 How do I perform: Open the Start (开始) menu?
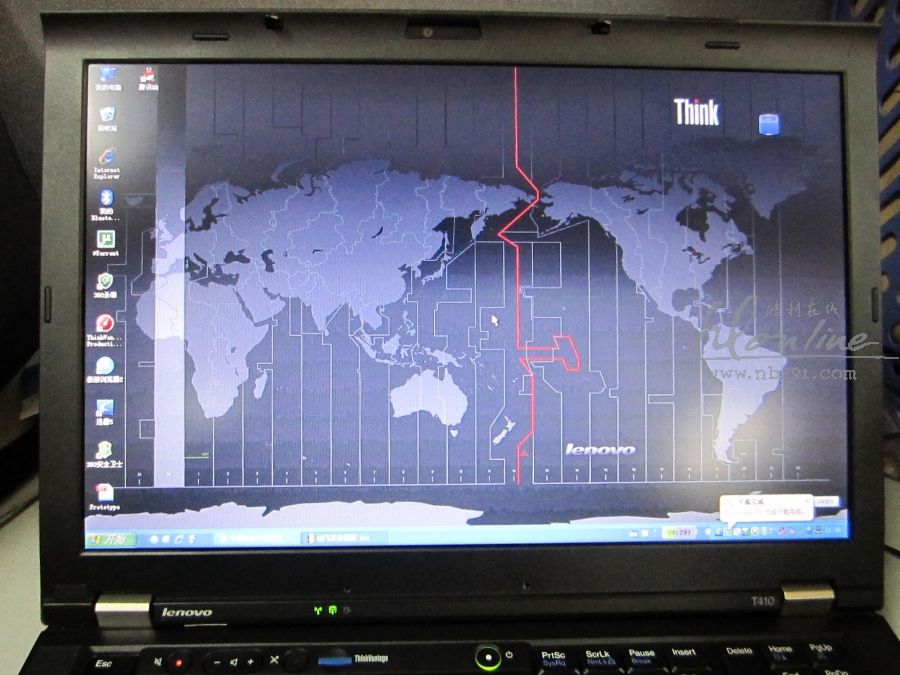[111, 540]
